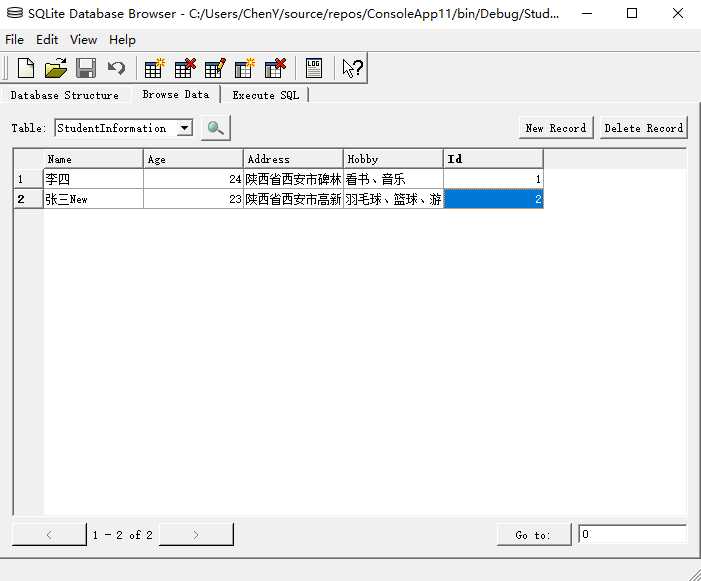This screenshot has width=701, height=581.
Task: Click the Create Index icon
Action: coord(245,68)
